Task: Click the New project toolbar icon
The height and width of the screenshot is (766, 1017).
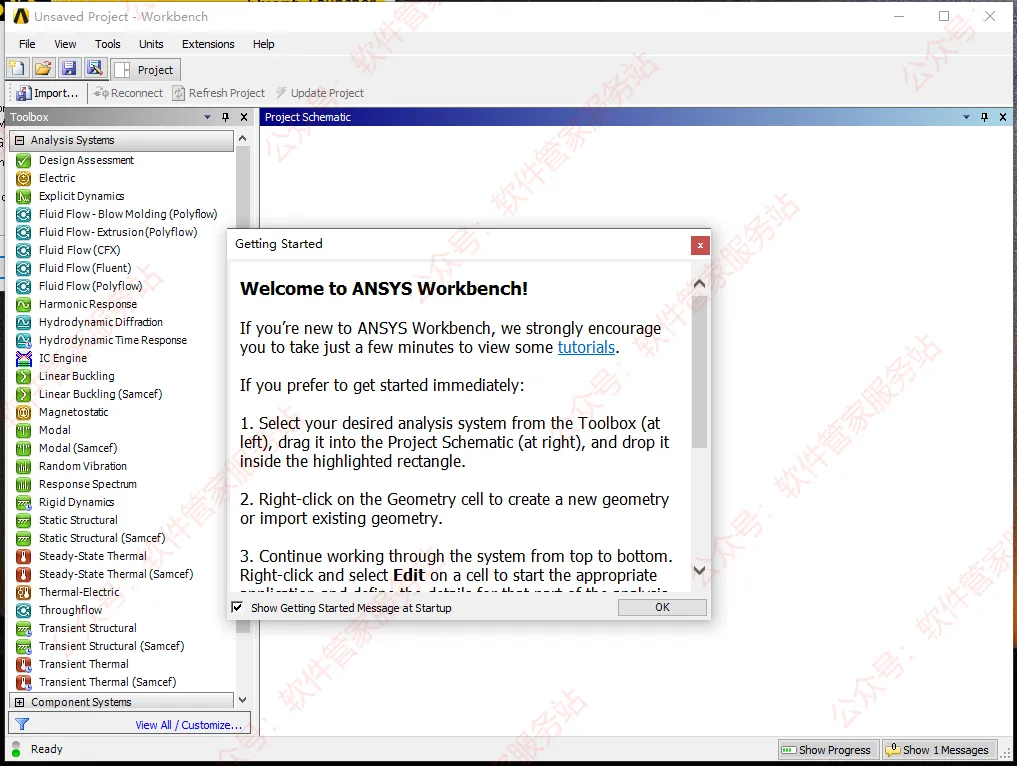Action: 17,68
